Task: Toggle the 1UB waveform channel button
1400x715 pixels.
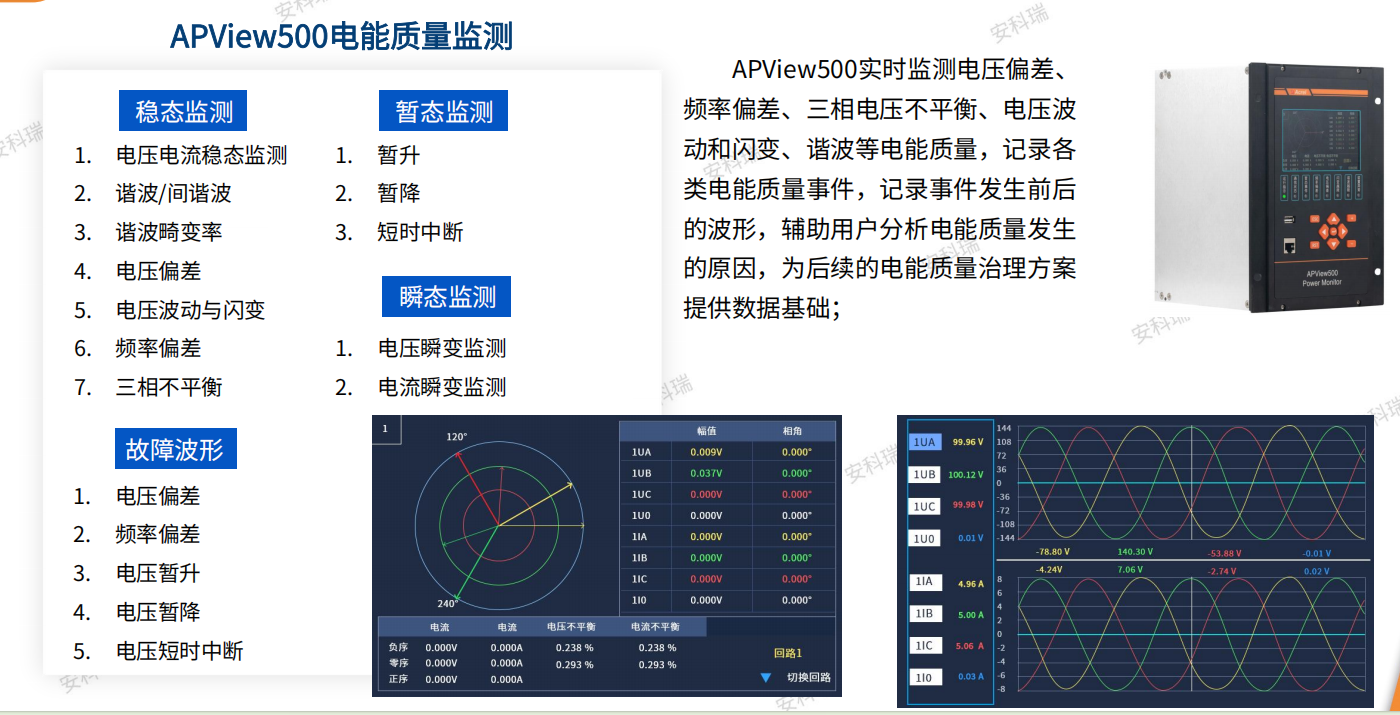Action: coord(925,474)
